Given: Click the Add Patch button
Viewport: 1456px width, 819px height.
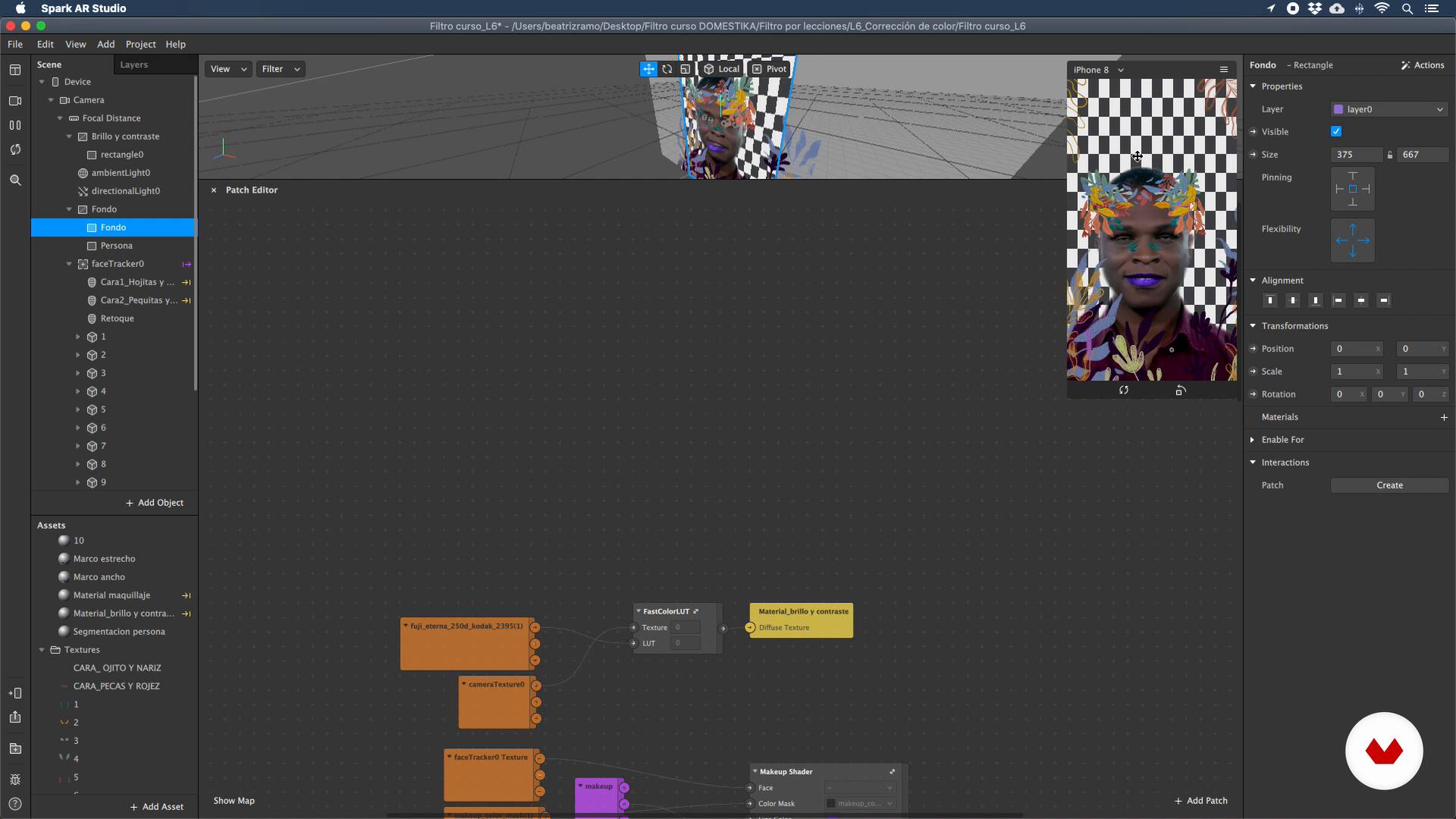Looking at the screenshot, I should (1200, 801).
